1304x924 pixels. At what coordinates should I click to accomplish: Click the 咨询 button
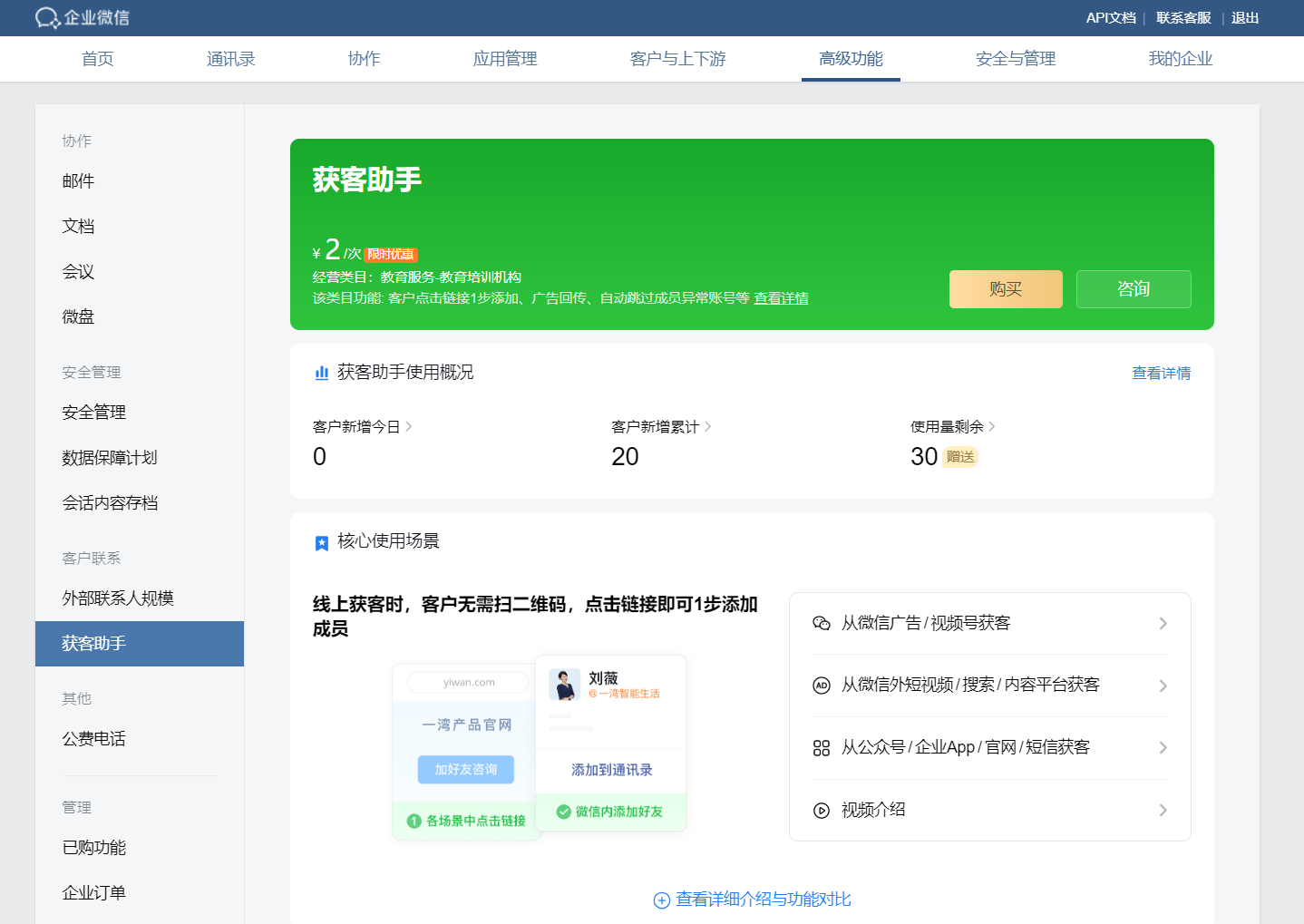pos(1134,289)
